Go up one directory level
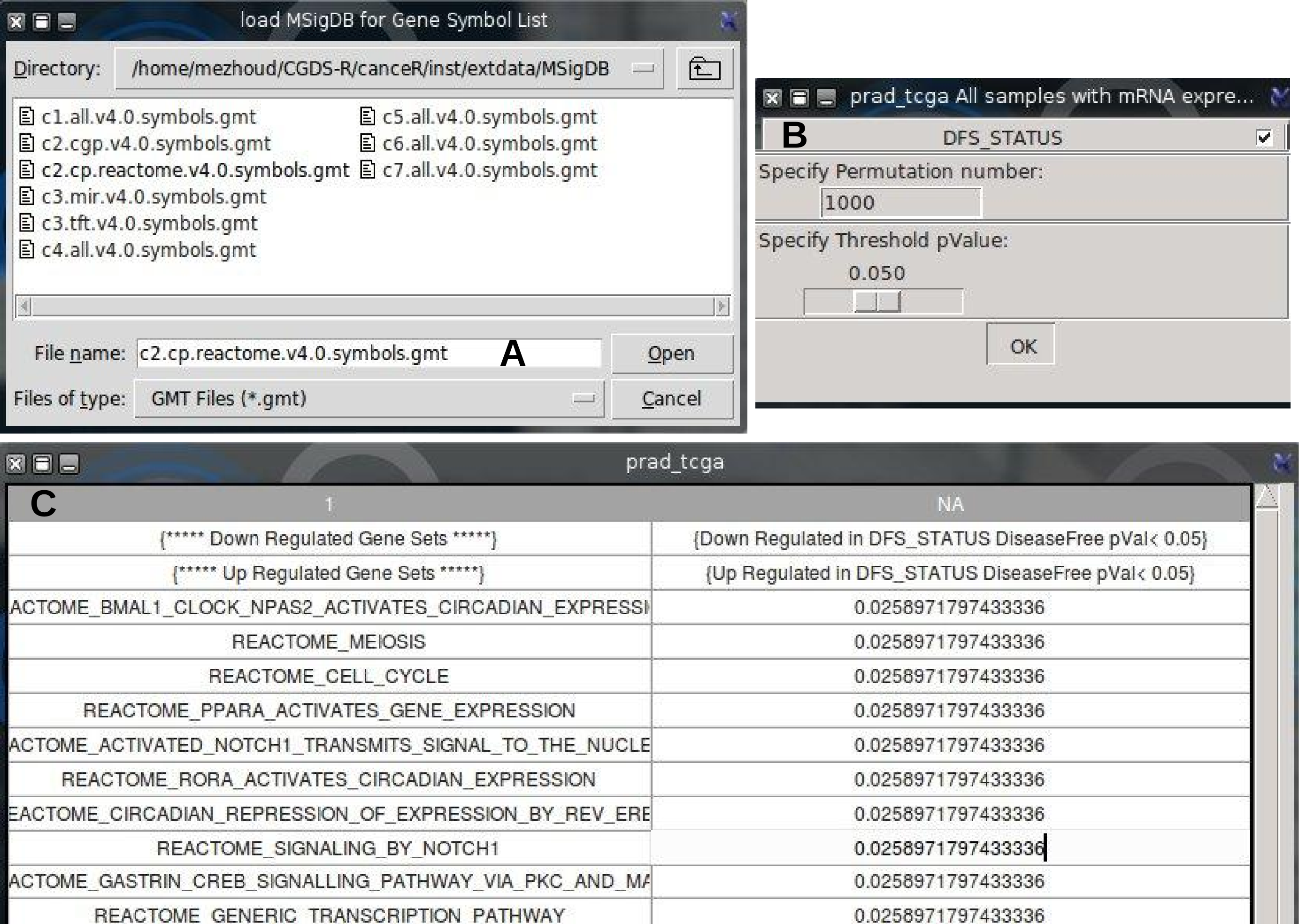 (704, 69)
